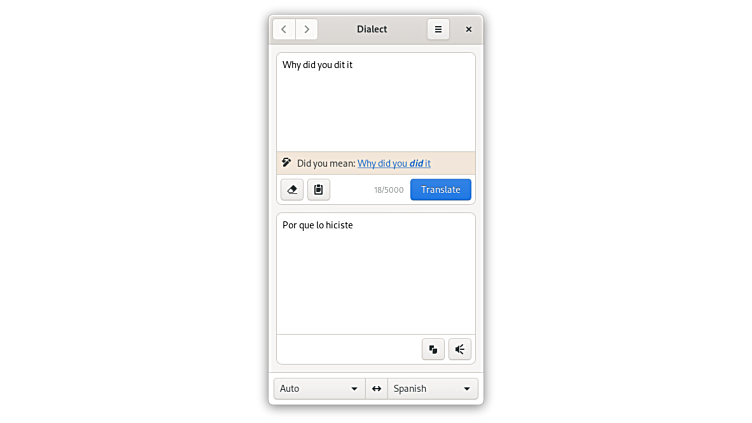
Task: Click the arrow beside Spanish
Action: [467, 388]
